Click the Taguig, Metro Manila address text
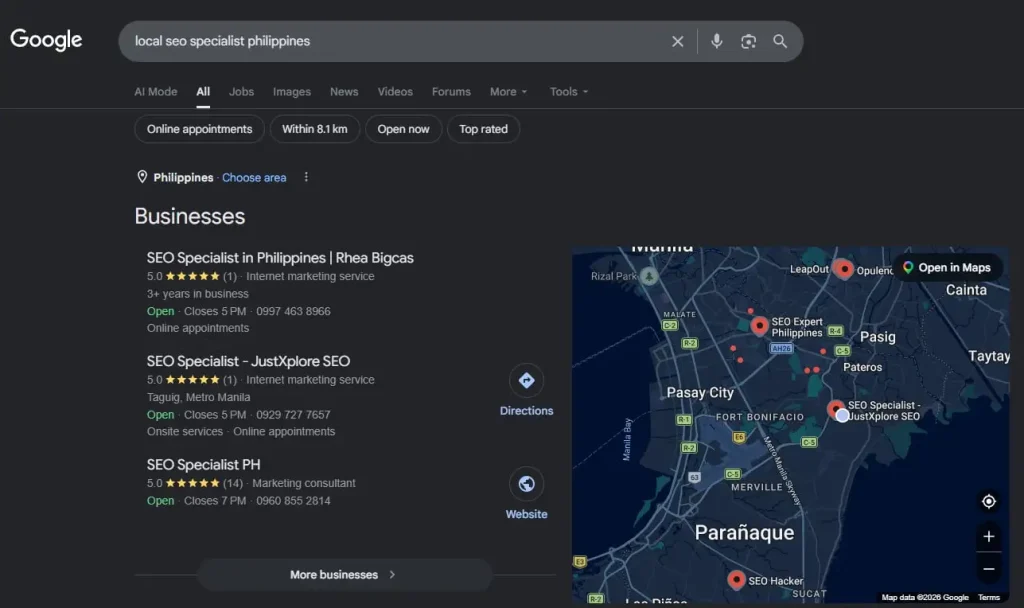The width and height of the screenshot is (1024, 608). point(199,397)
